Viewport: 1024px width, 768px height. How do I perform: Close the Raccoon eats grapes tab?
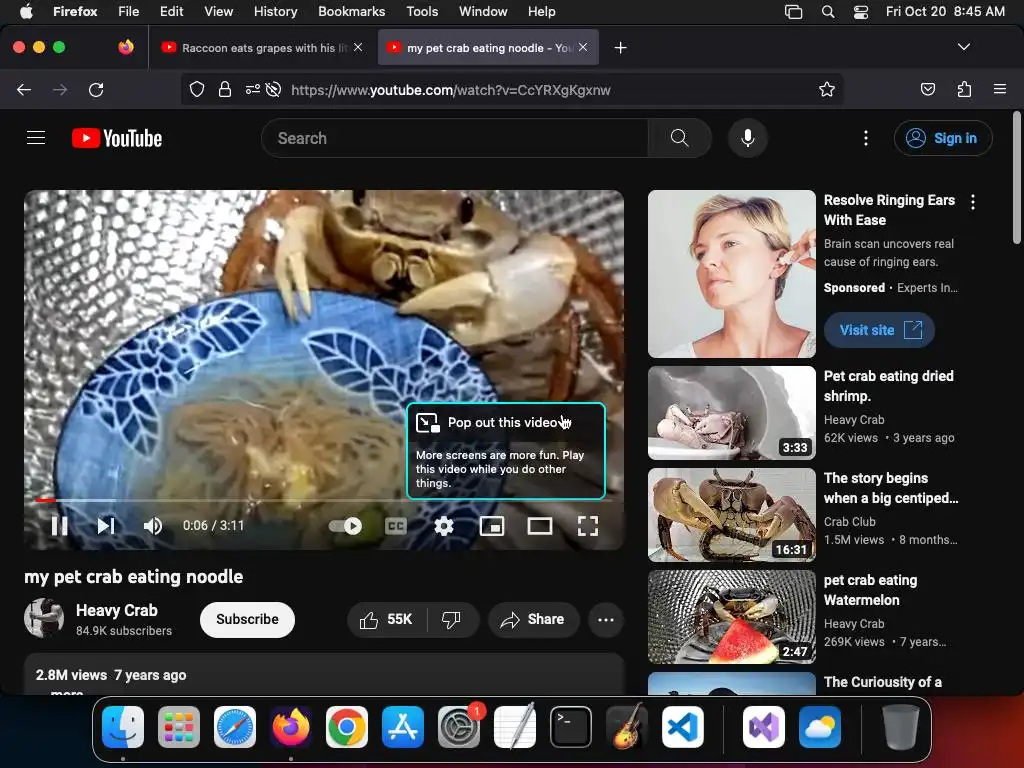[x=358, y=47]
